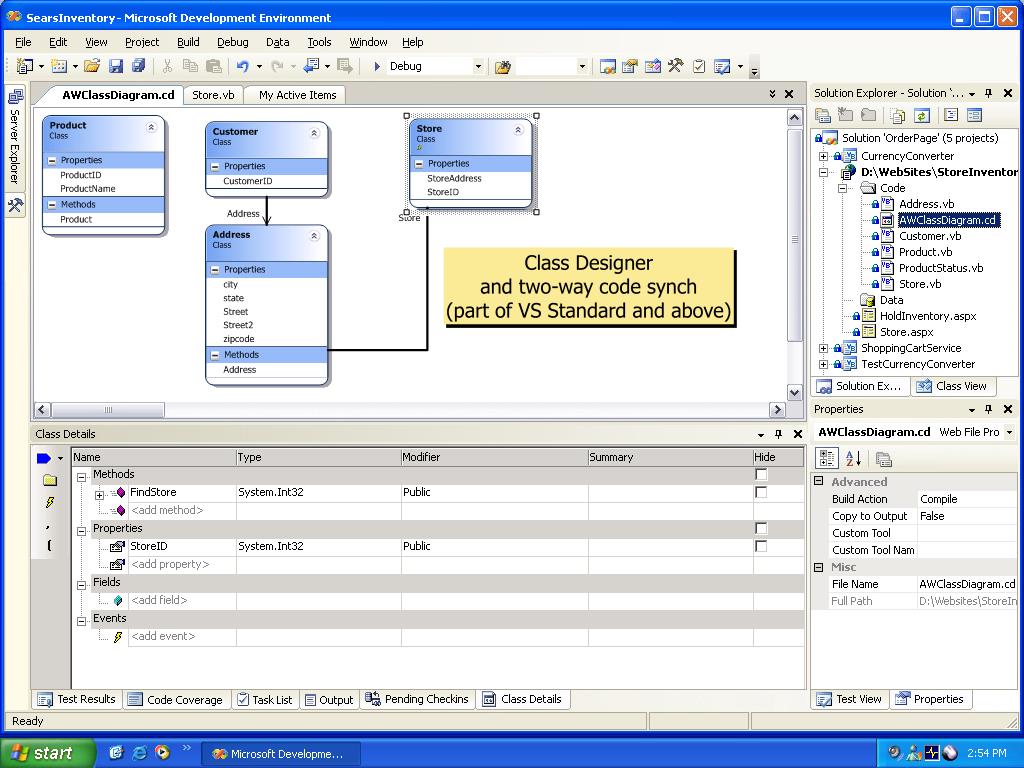Open the Toolbox hammer side icon
This screenshot has height=768, width=1024.
[15, 205]
